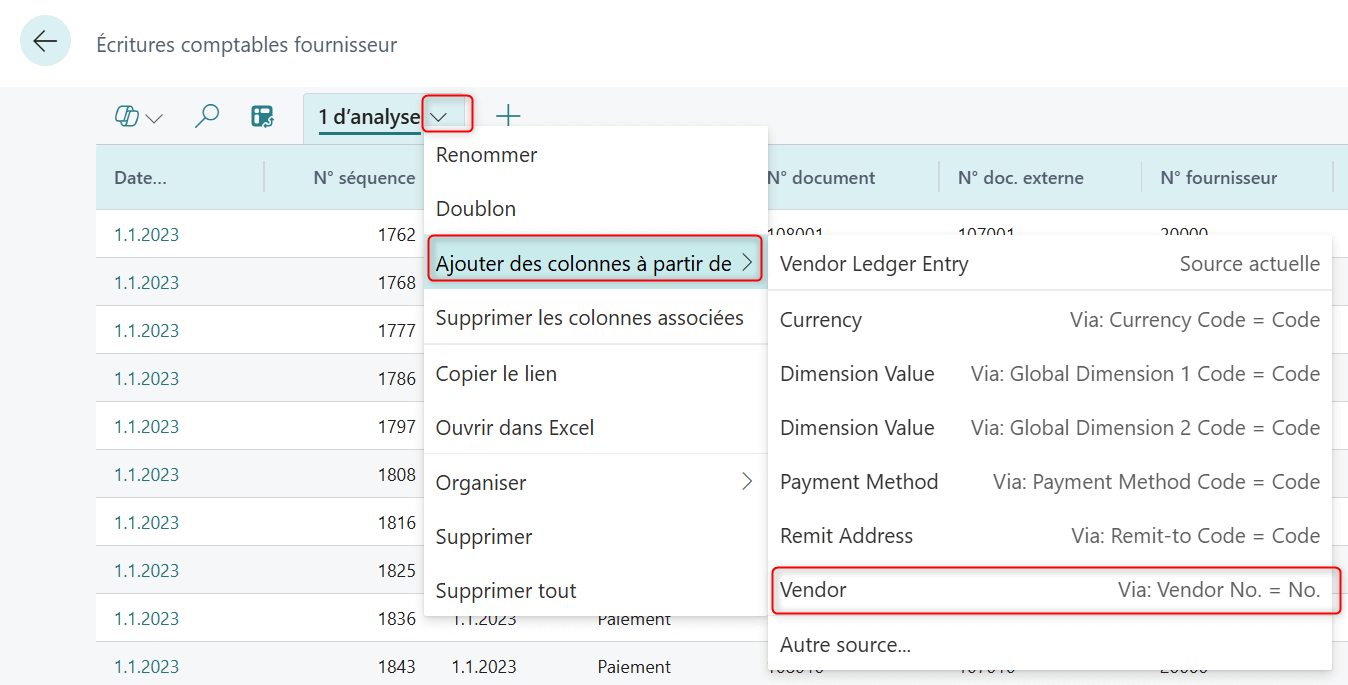Choose 'Autre source...' option
The image size is (1348, 685).
pyautogui.click(x=845, y=645)
